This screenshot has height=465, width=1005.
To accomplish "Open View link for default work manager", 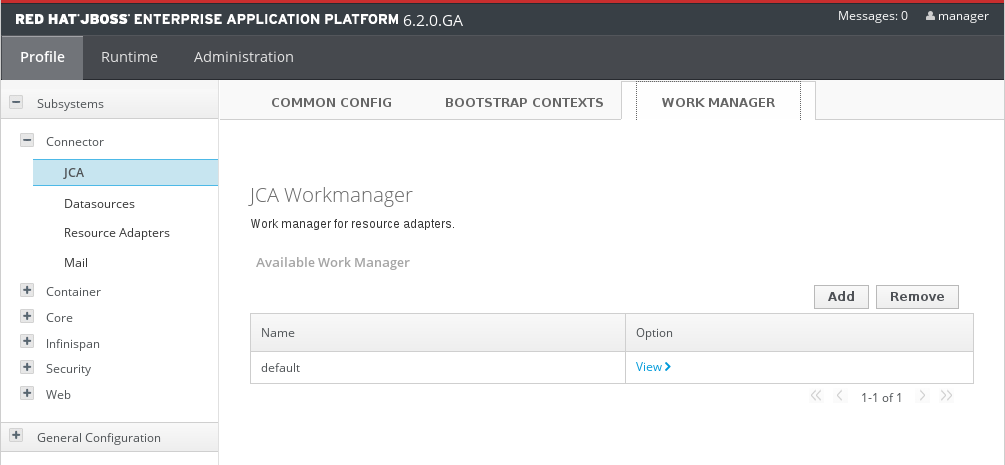I will pyautogui.click(x=652, y=367).
